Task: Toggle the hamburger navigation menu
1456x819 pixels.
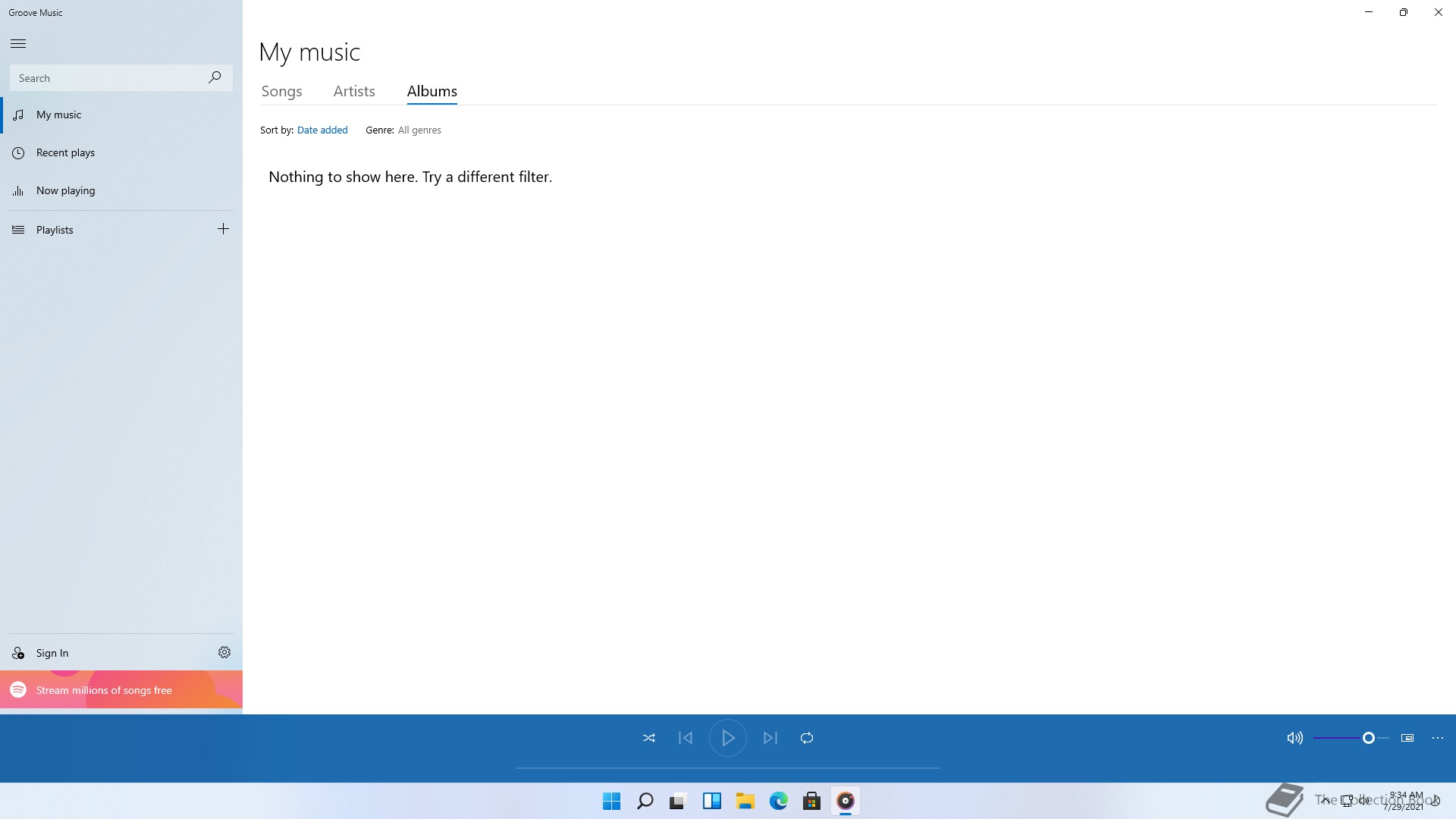Action: [18, 43]
